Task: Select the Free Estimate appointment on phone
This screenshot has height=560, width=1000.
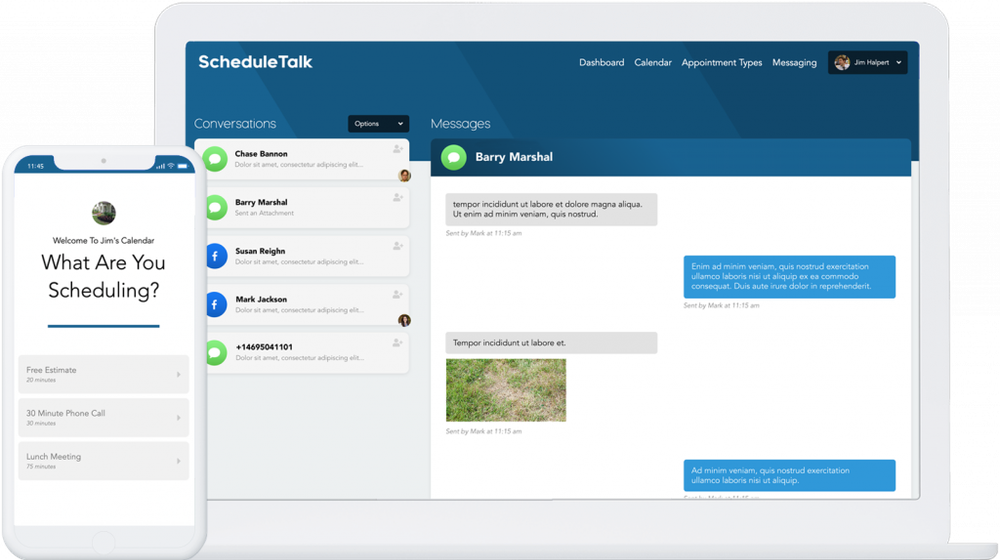Action: (103, 374)
